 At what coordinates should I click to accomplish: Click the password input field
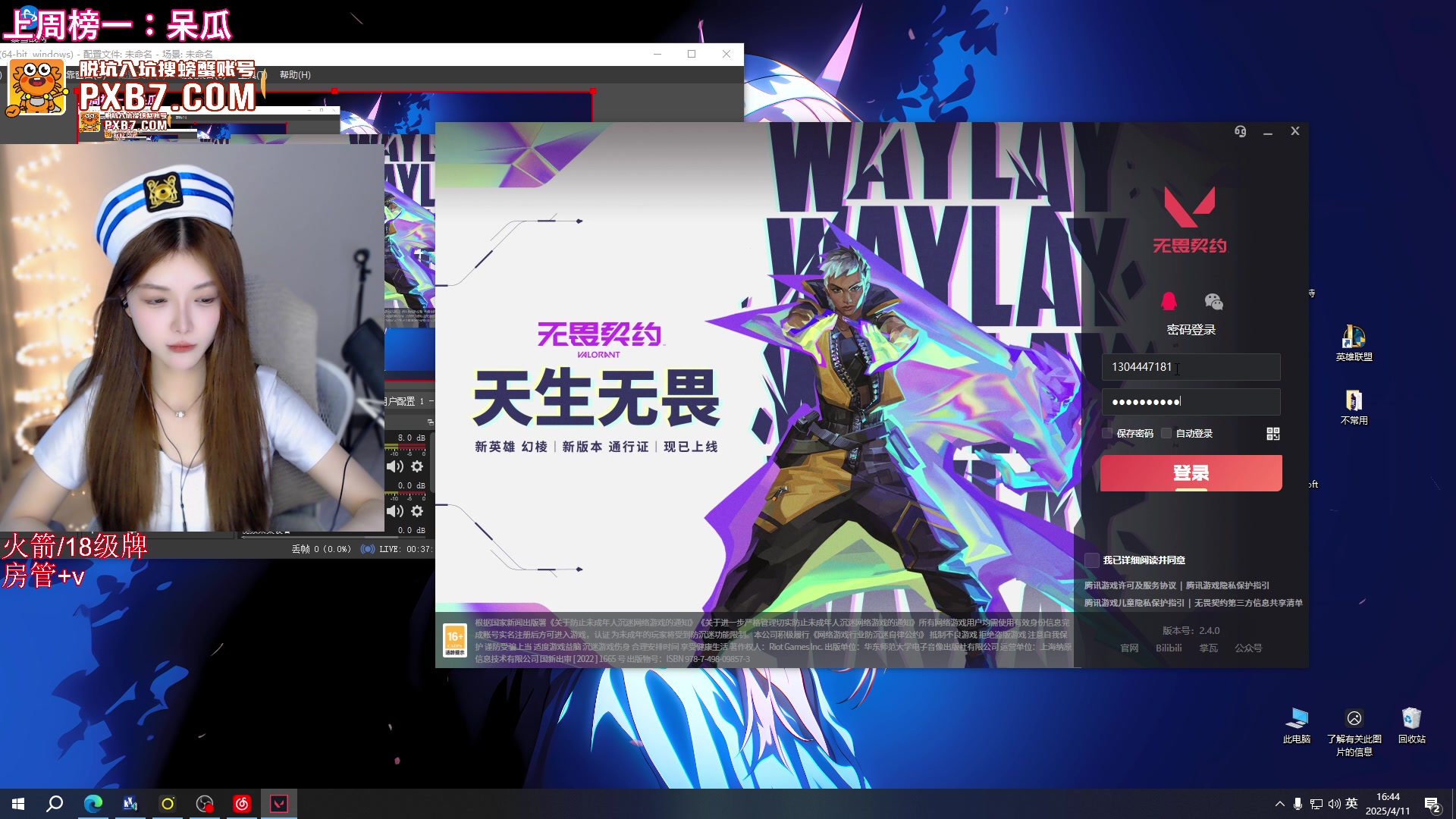point(1191,402)
